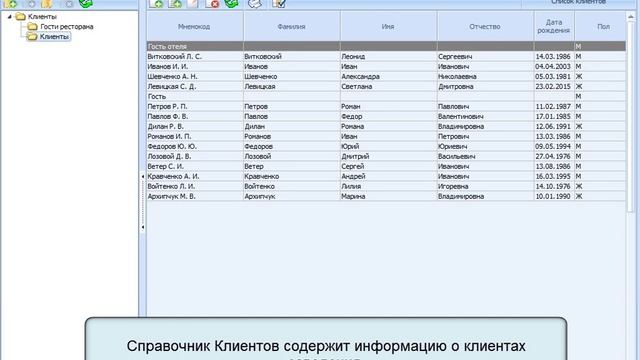
Task: Select the Петров Р. П. row
Action: (x=386, y=107)
